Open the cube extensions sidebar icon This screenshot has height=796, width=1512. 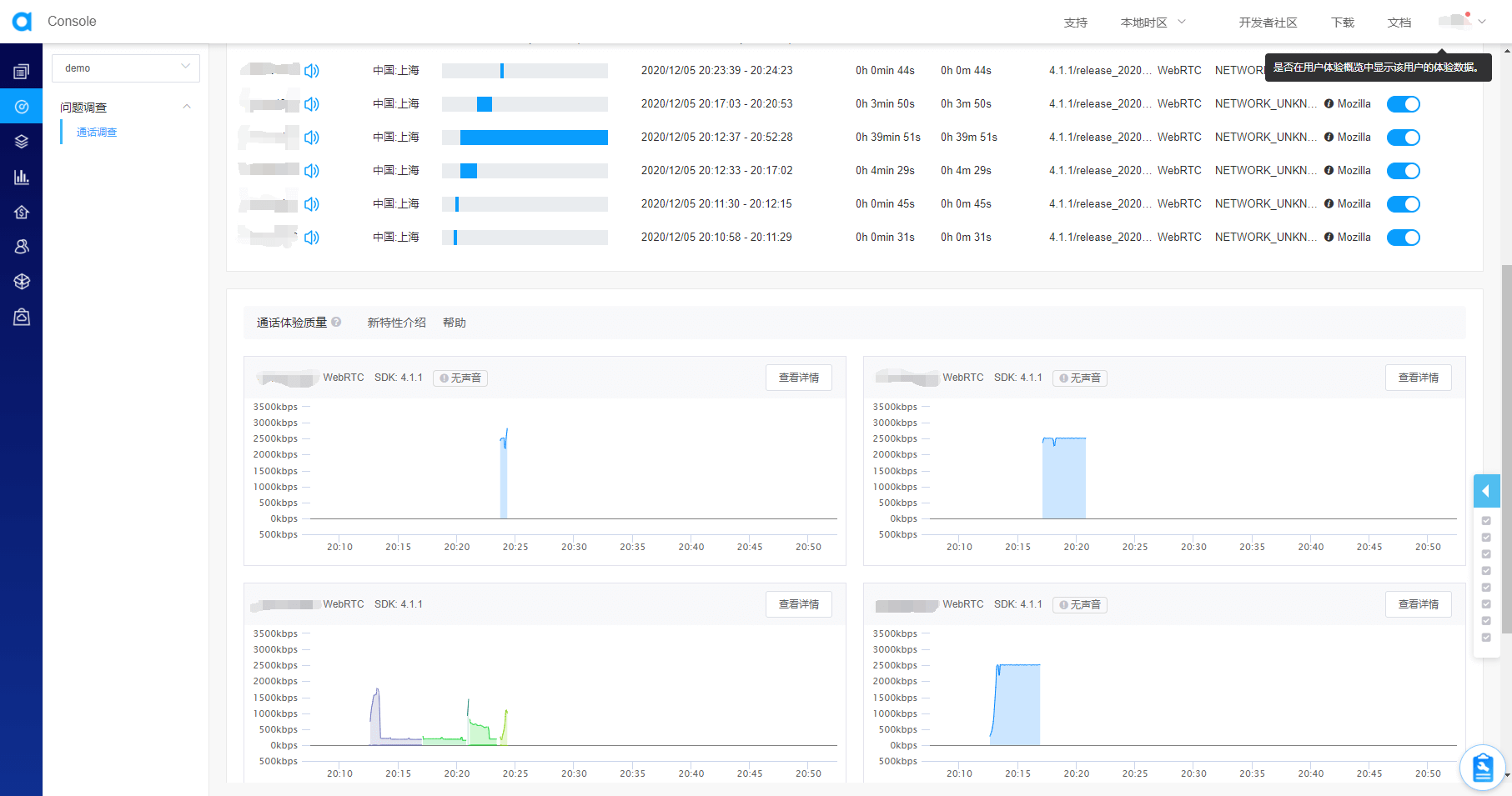pyautogui.click(x=22, y=282)
